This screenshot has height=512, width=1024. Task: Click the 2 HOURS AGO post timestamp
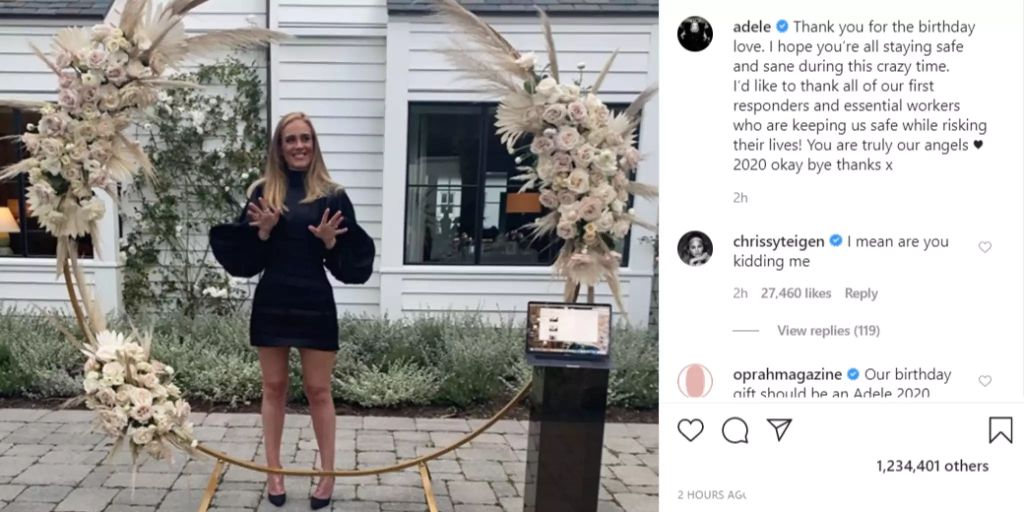click(x=712, y=495)
